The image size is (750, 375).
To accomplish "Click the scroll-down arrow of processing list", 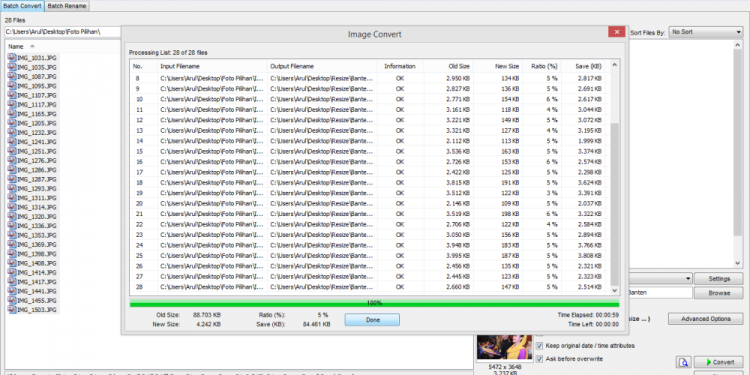I will coord(615,290).
